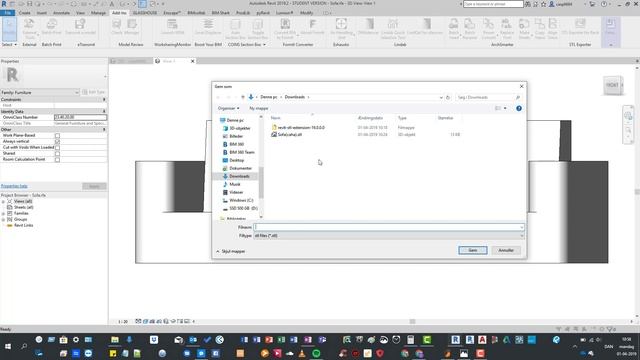Click the Model Review Manage icon
The image size is (640, 360).
point(132,28)
